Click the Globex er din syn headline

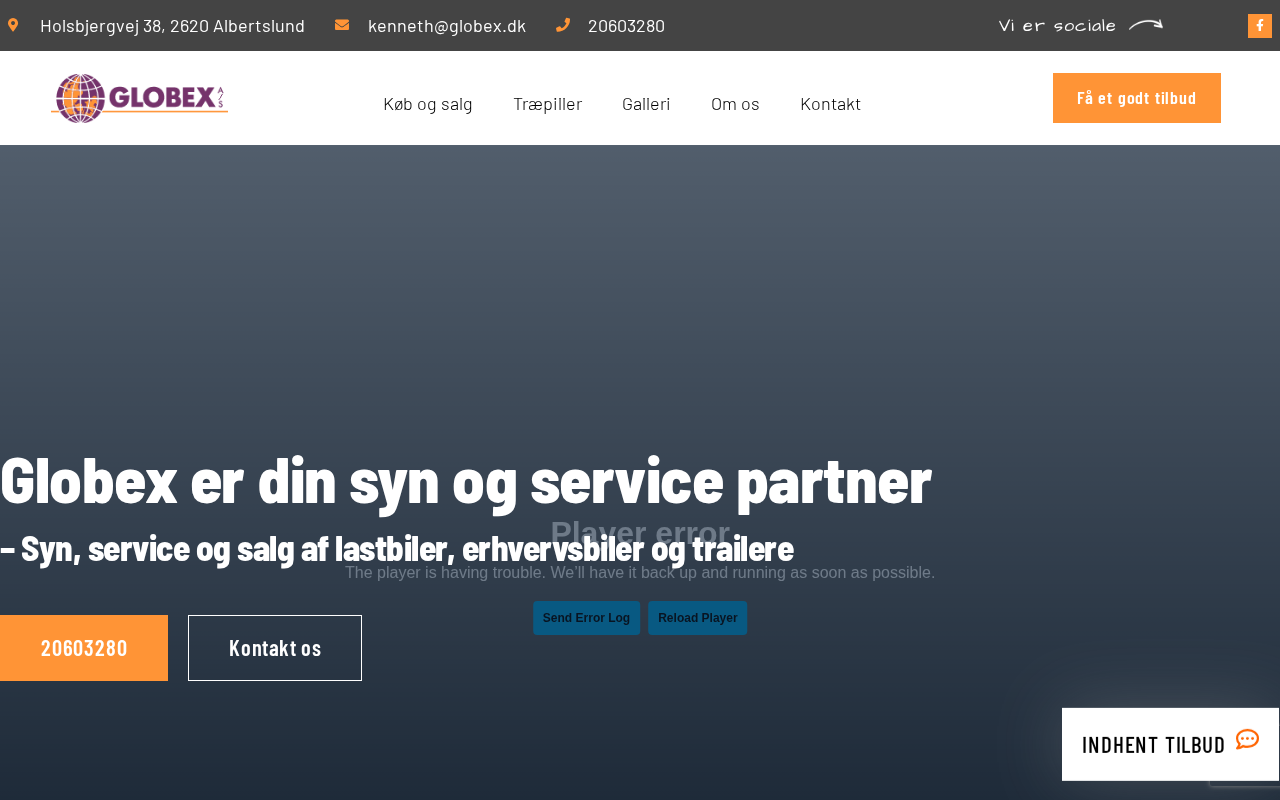click(x=466, y=481)
